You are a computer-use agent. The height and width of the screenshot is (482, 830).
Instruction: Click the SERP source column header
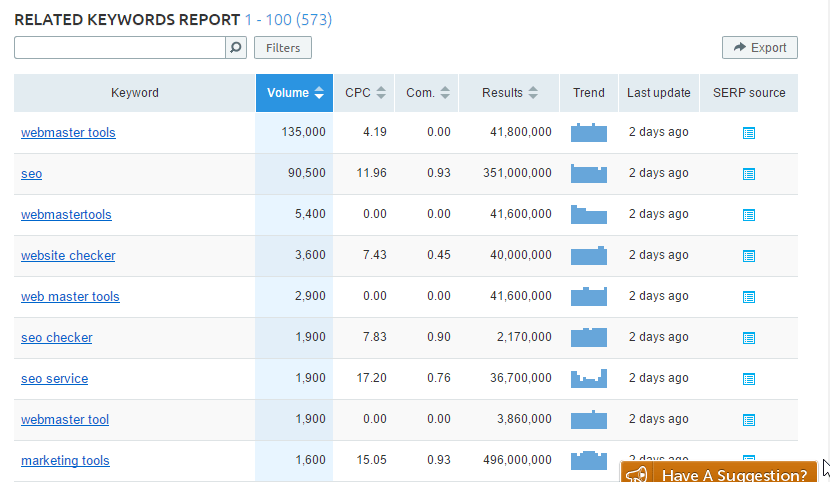click(749, 93)
